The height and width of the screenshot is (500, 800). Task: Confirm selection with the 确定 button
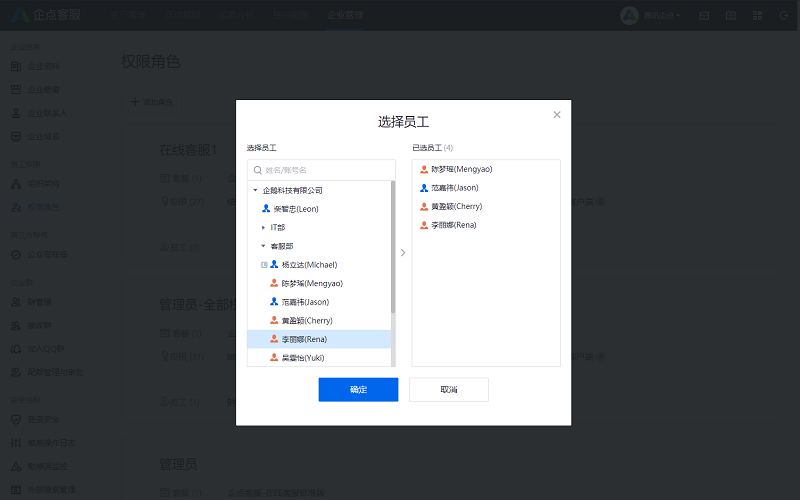coord(358,390)
